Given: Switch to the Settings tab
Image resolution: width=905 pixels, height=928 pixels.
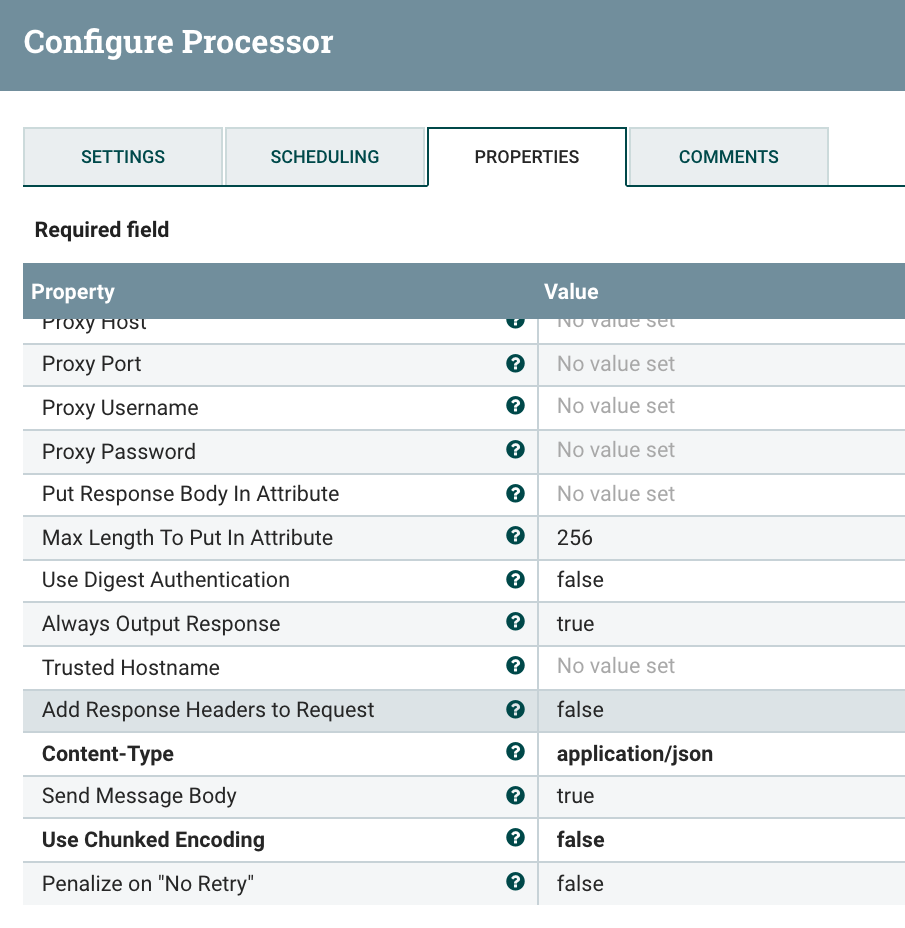Looking at the screenshot, I should point(122,156).
